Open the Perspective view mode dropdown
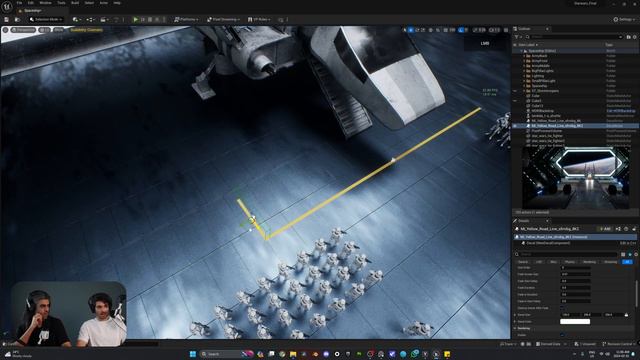This screenshot has height=360, width=640. 23,30
